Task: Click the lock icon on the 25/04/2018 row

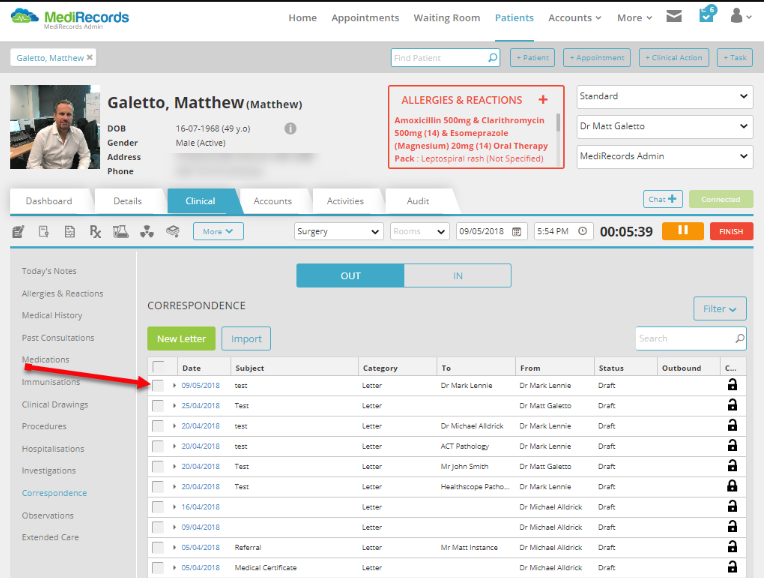Action: coord(732,405)
